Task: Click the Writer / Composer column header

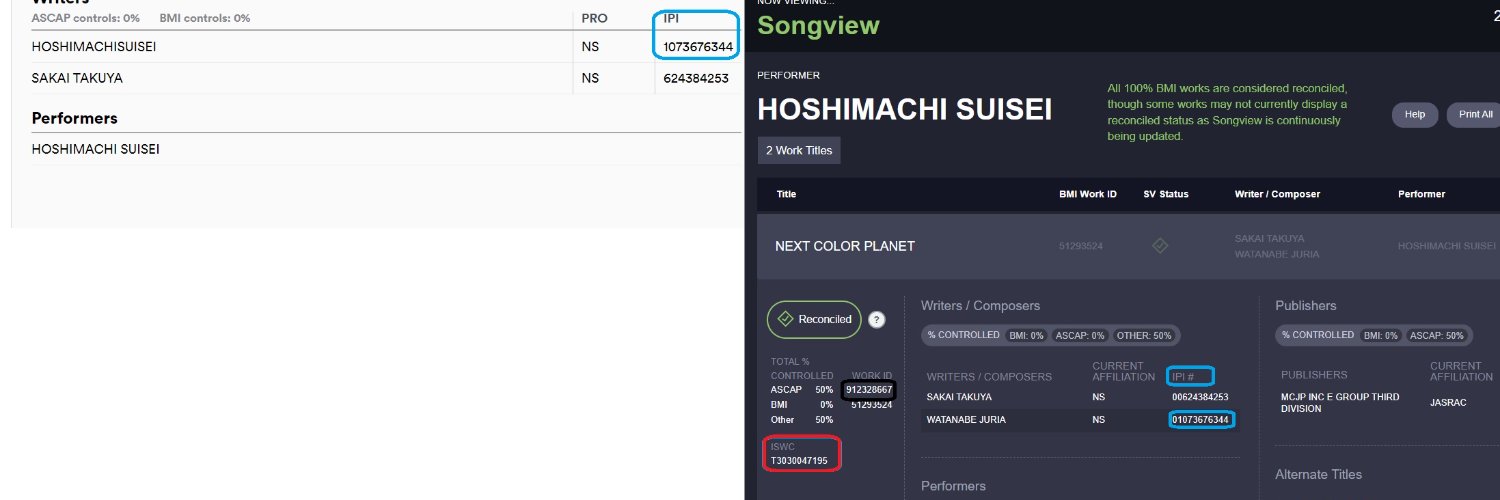Action: (1278, 194)
